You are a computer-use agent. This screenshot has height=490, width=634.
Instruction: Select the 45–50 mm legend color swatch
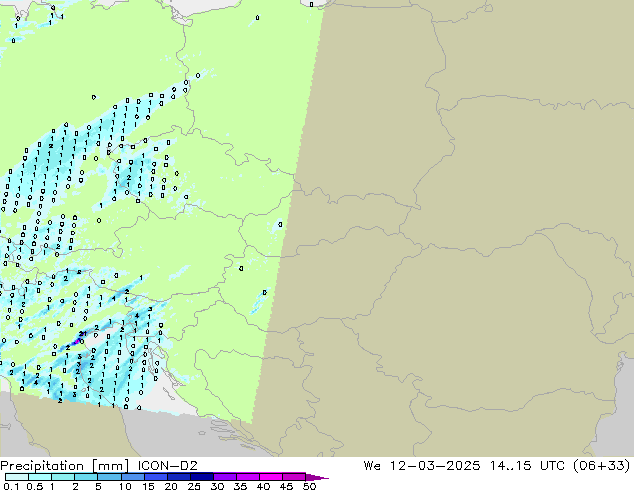(294, 477)
